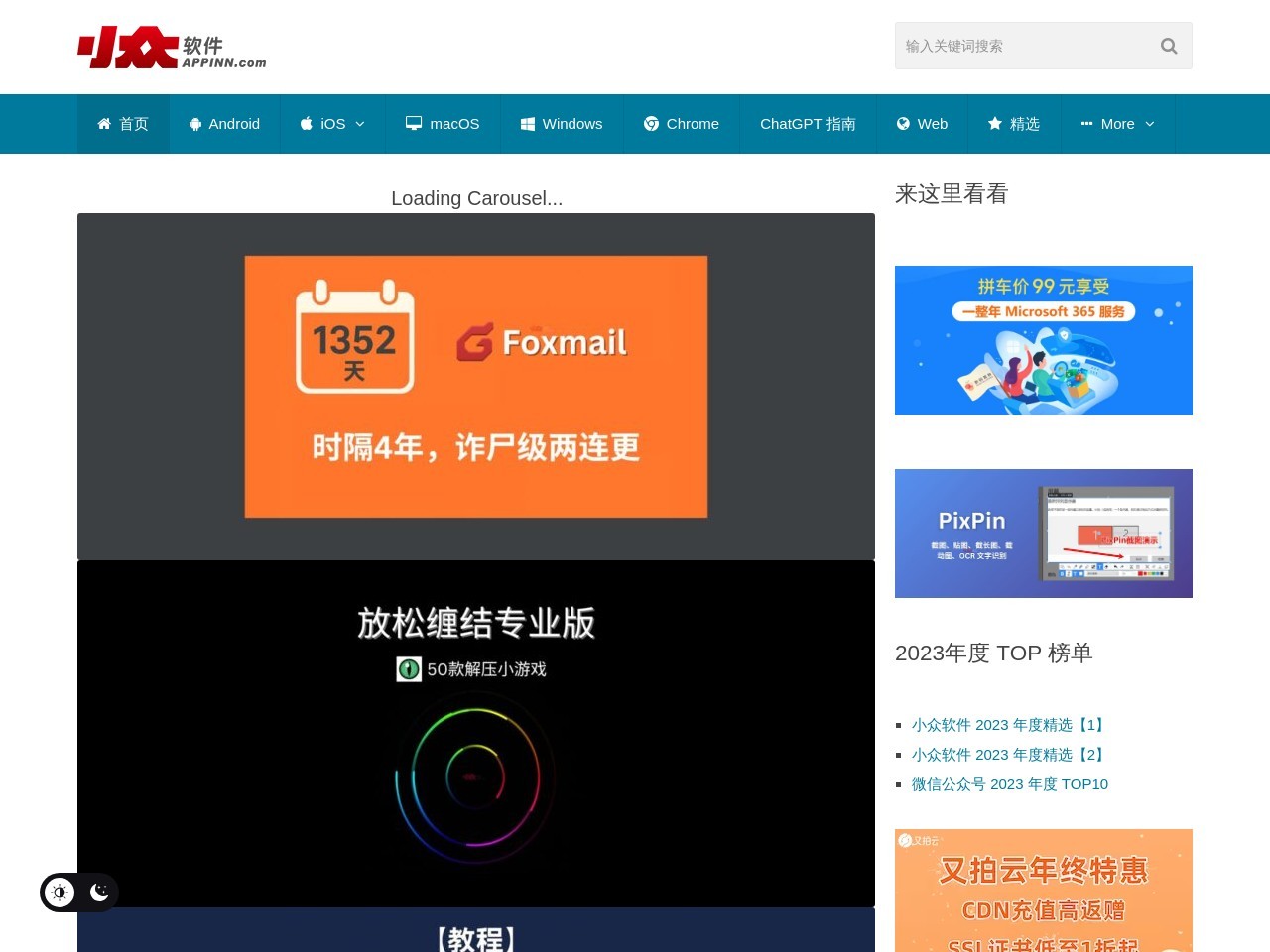Click the Apple icon next to iOS
This screenshot has height=952, width=1270.
306,123
